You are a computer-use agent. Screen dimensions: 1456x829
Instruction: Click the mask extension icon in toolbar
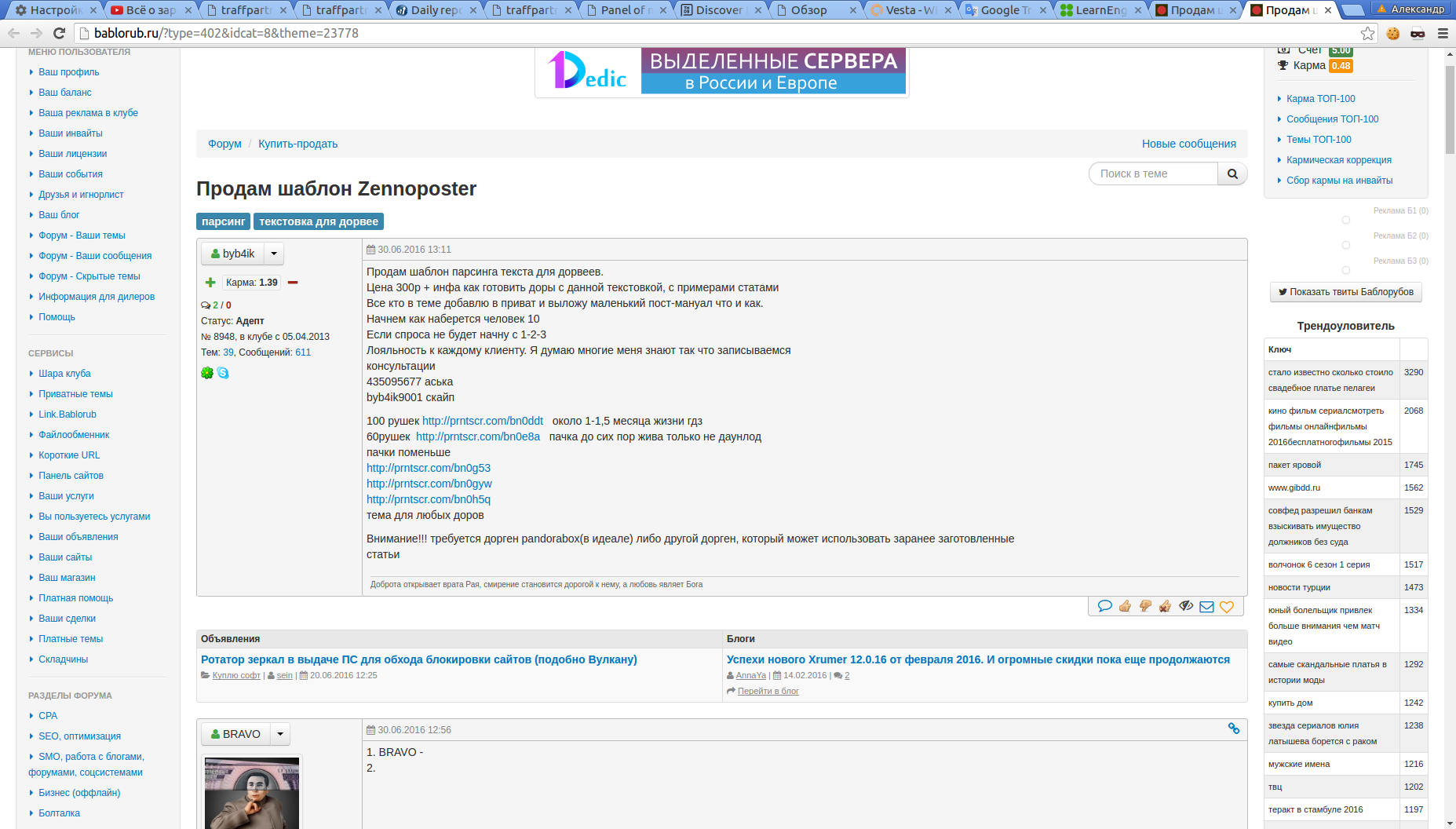tap(1418, 33)
